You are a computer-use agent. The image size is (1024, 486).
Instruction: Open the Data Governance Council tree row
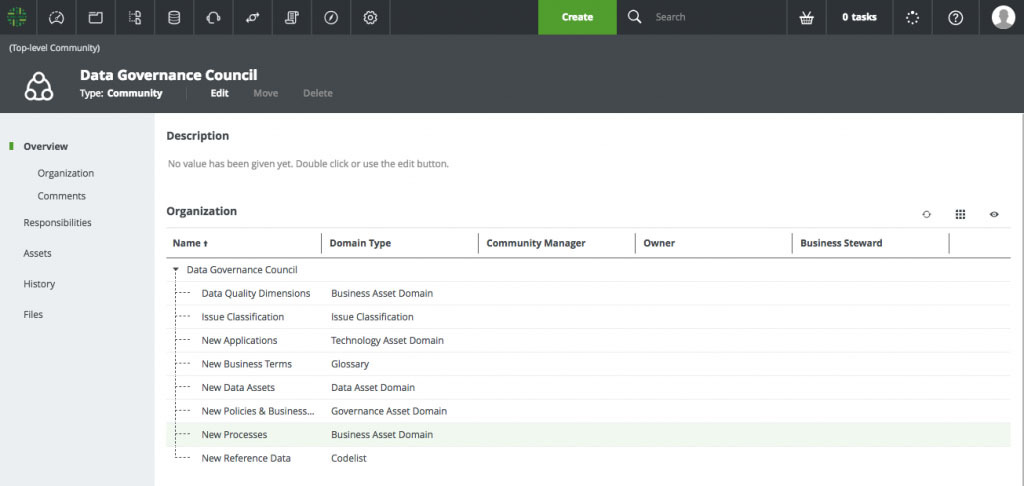[242, 270]
